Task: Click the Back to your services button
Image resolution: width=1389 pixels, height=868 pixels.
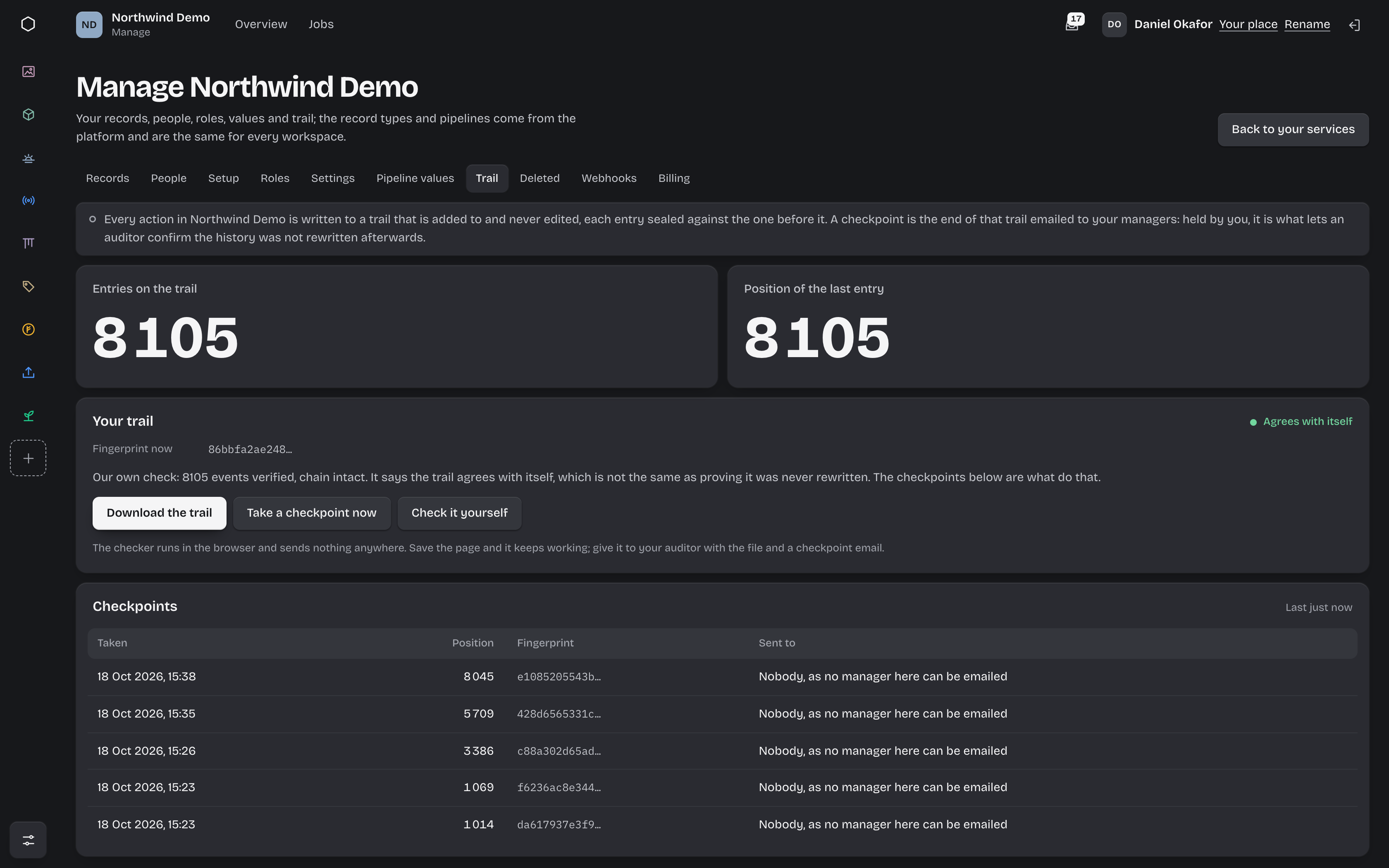Action: (1293, 130)
